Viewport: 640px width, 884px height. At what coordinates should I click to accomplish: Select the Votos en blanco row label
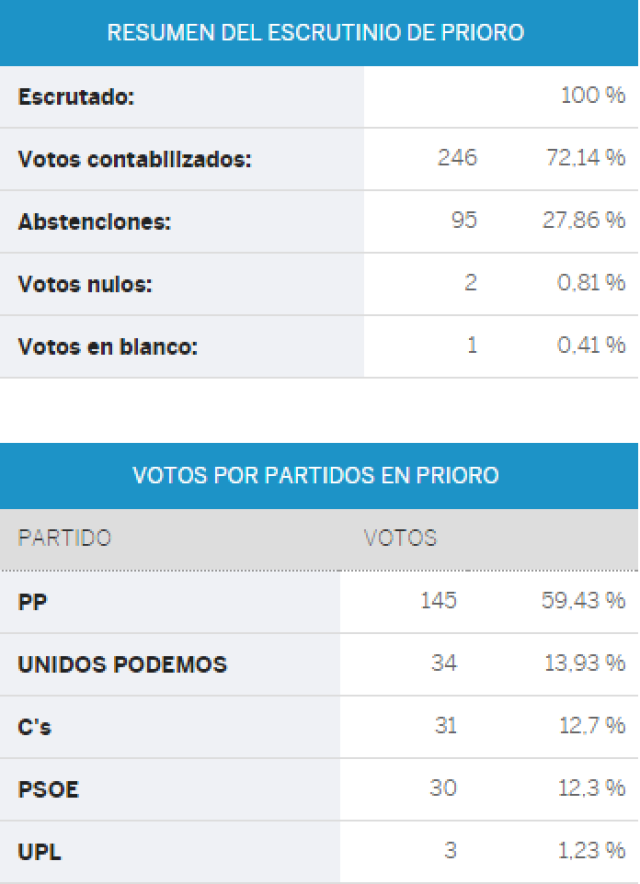click(108, 347)
